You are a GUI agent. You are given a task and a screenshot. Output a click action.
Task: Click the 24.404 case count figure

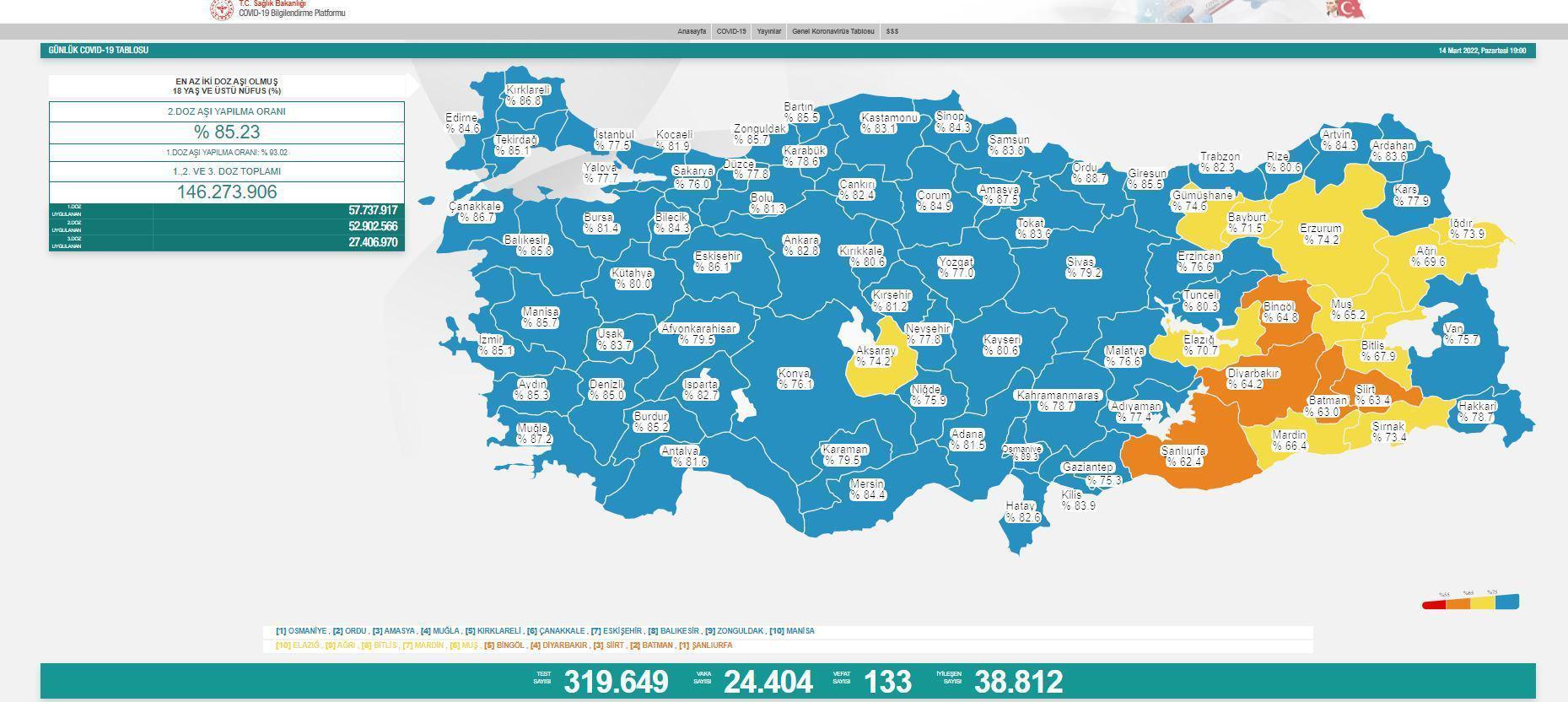coord(768,682)
